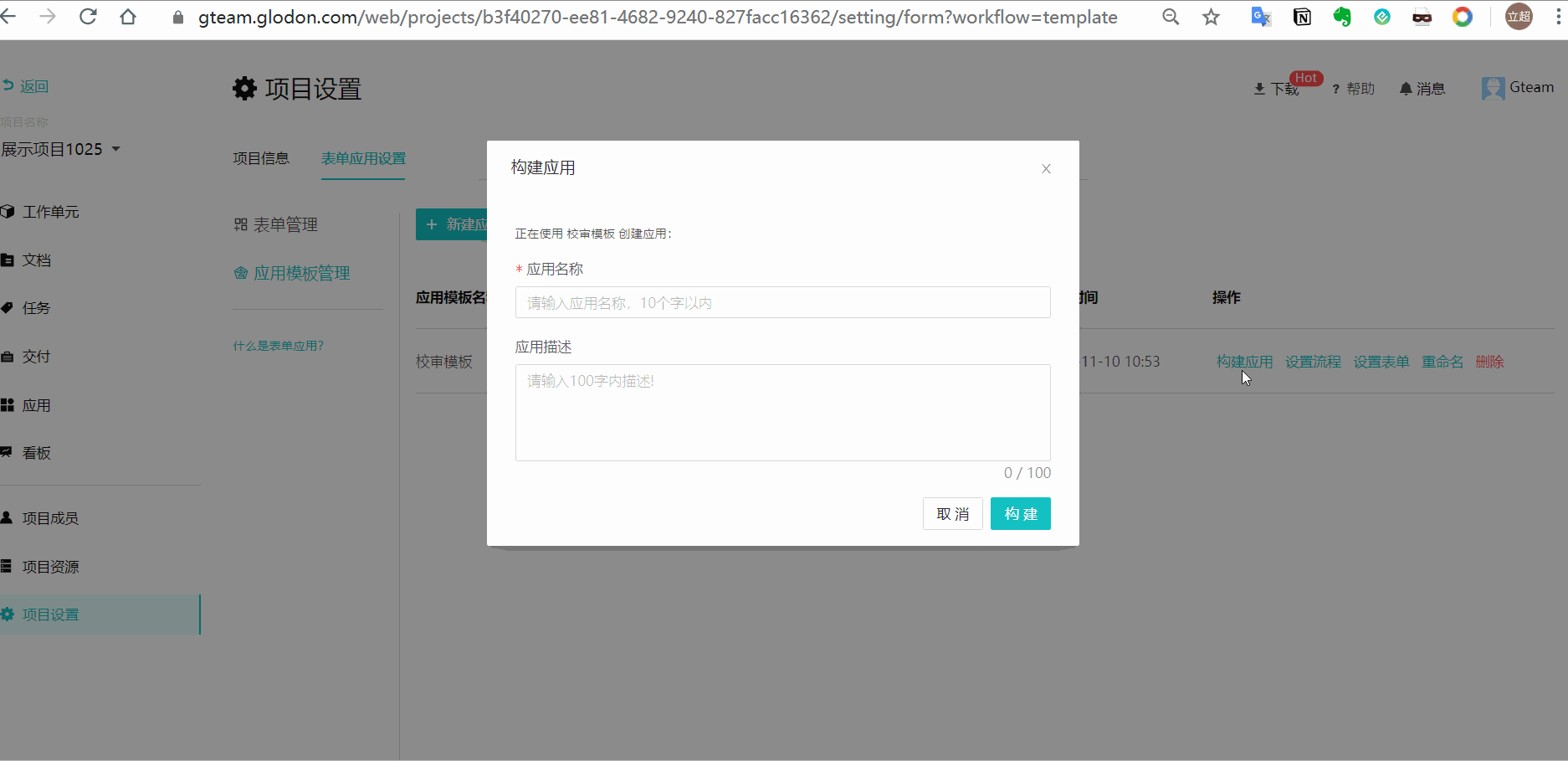Screen dimensions: 1568x761
Task: Click the address bar URL
Action: click(x=658, y=18)
